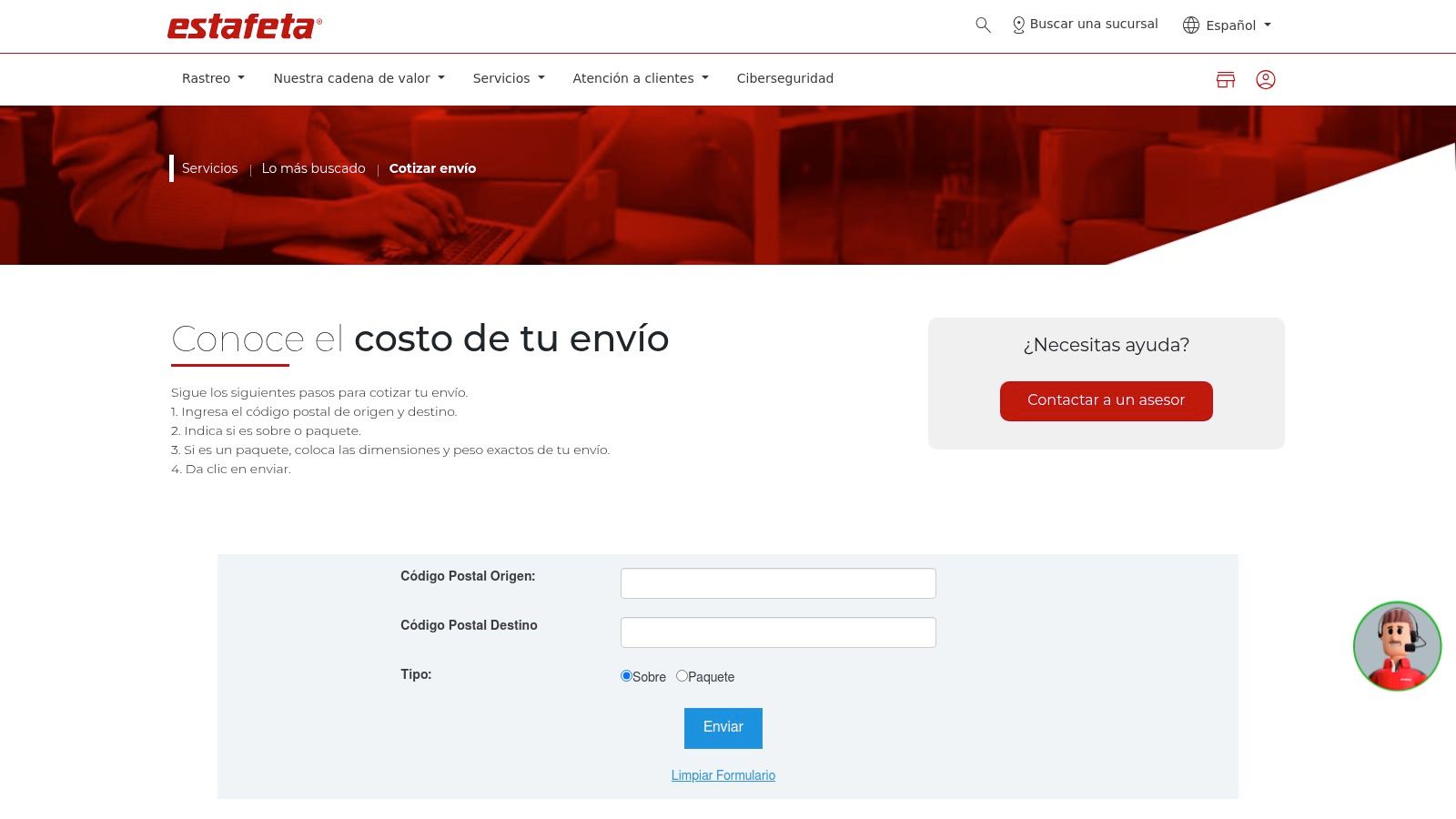Expand the Español language dropdown
This screenshot has width=1456, height=819.
(1228, 25)
